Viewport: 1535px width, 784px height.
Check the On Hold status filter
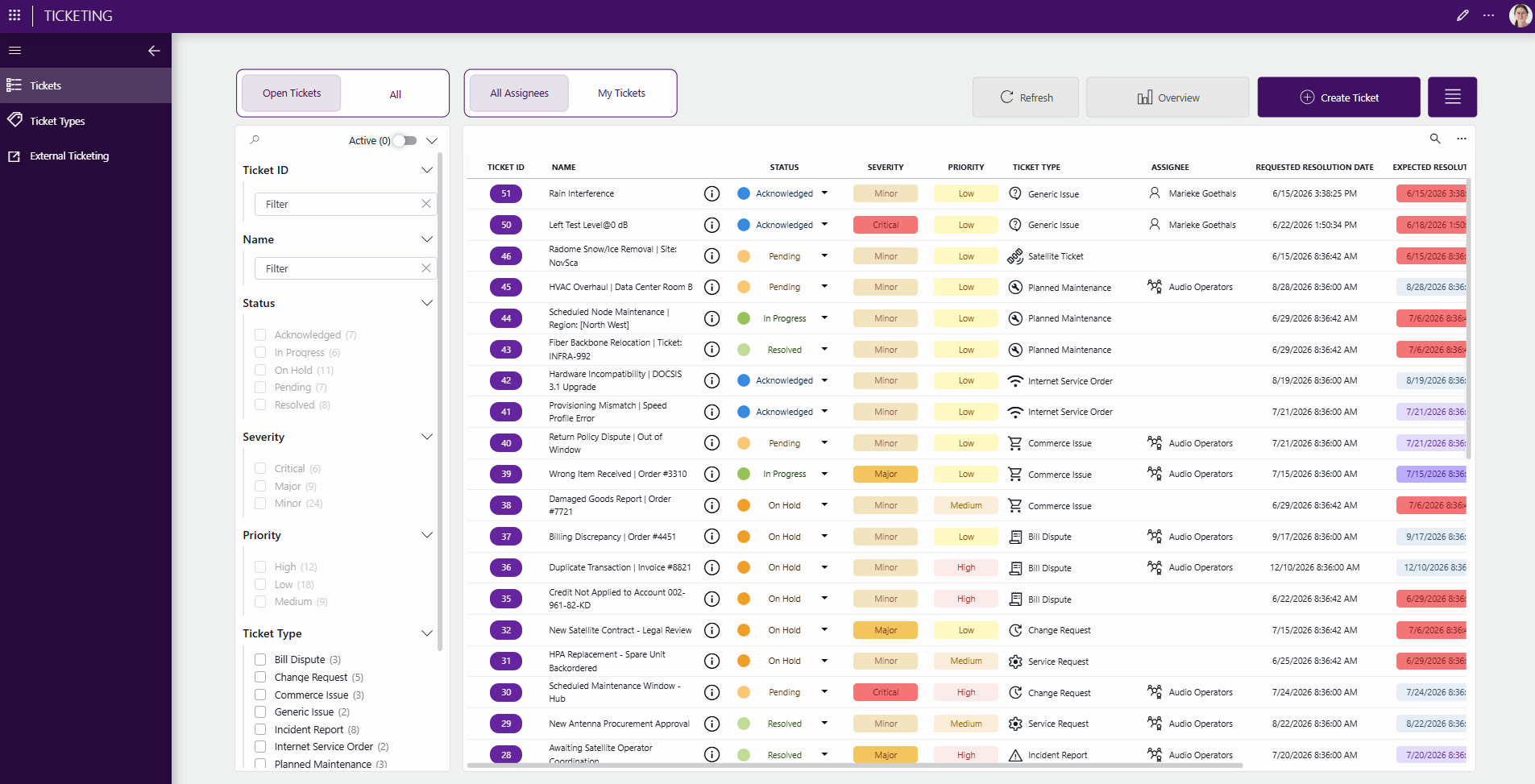coord(260,370)
